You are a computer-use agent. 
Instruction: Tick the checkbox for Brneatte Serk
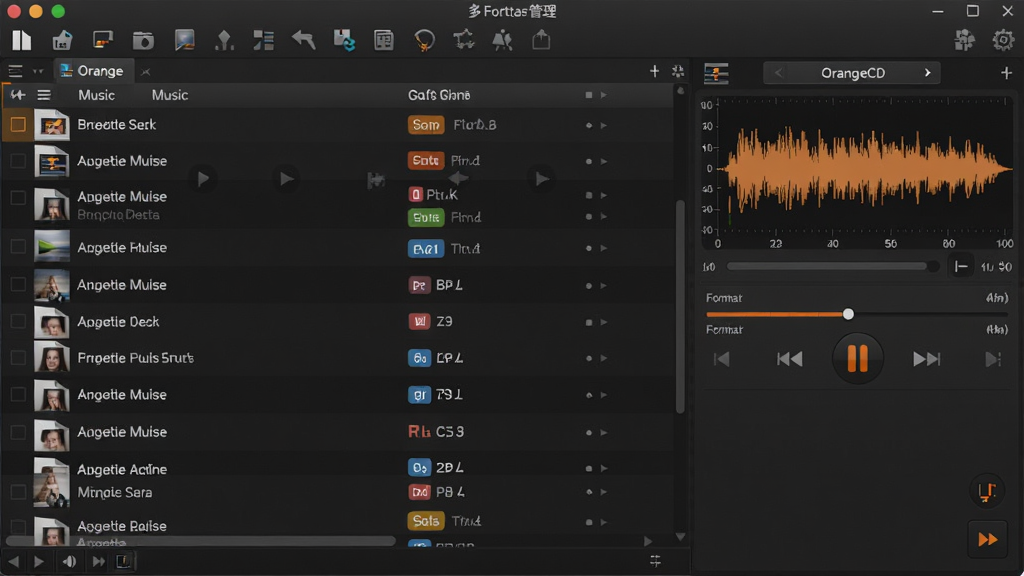[x=18, y=124]
